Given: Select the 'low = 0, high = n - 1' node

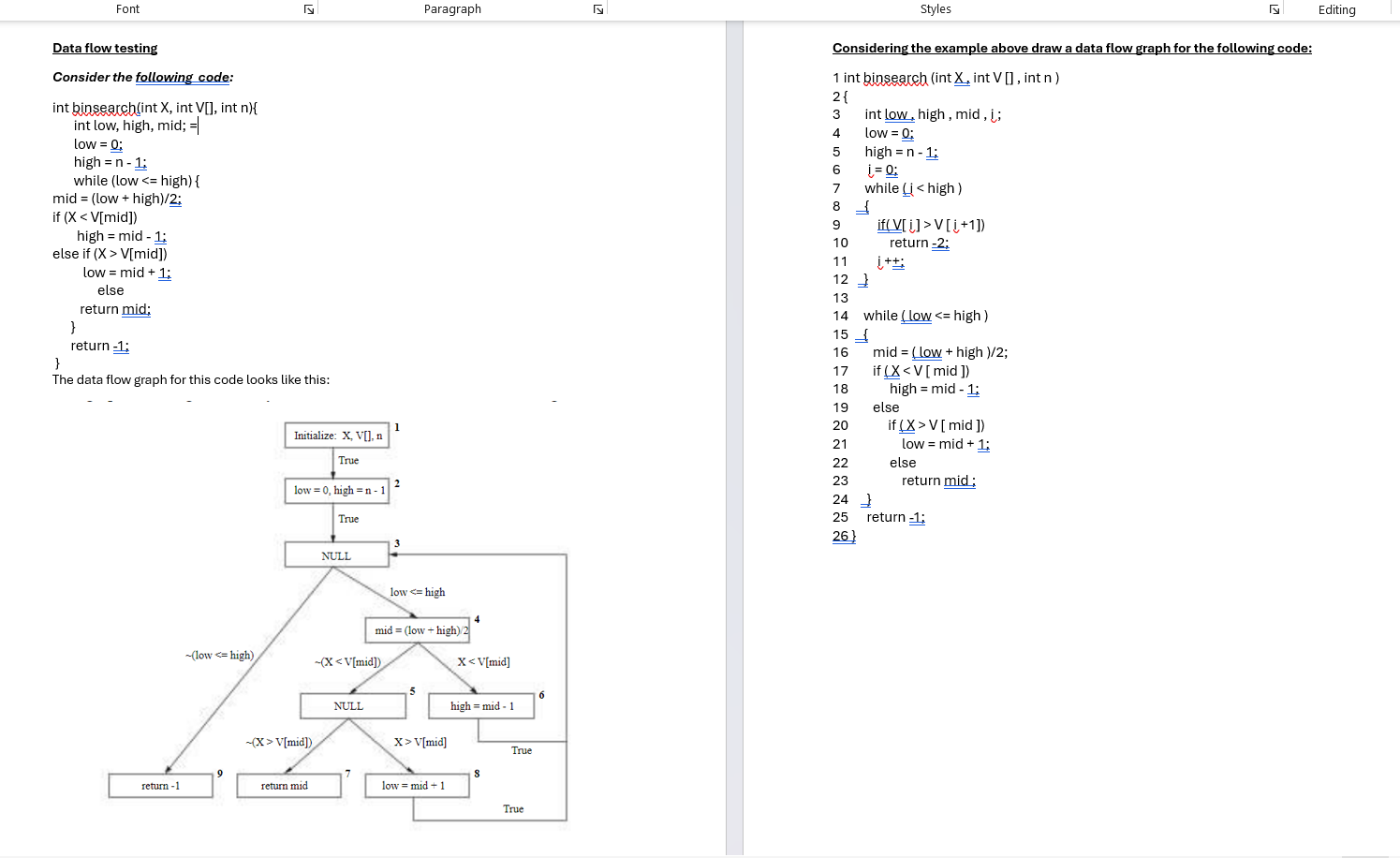Looking at the screenshot, I should [336, 490].
